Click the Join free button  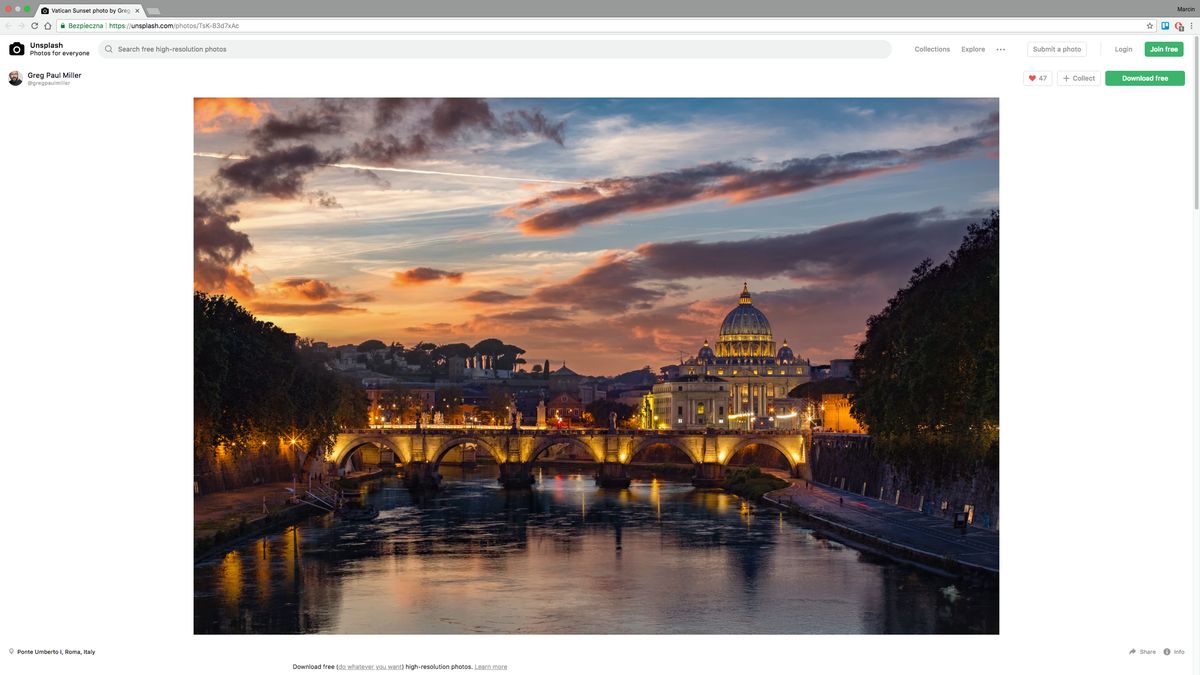1164,49
